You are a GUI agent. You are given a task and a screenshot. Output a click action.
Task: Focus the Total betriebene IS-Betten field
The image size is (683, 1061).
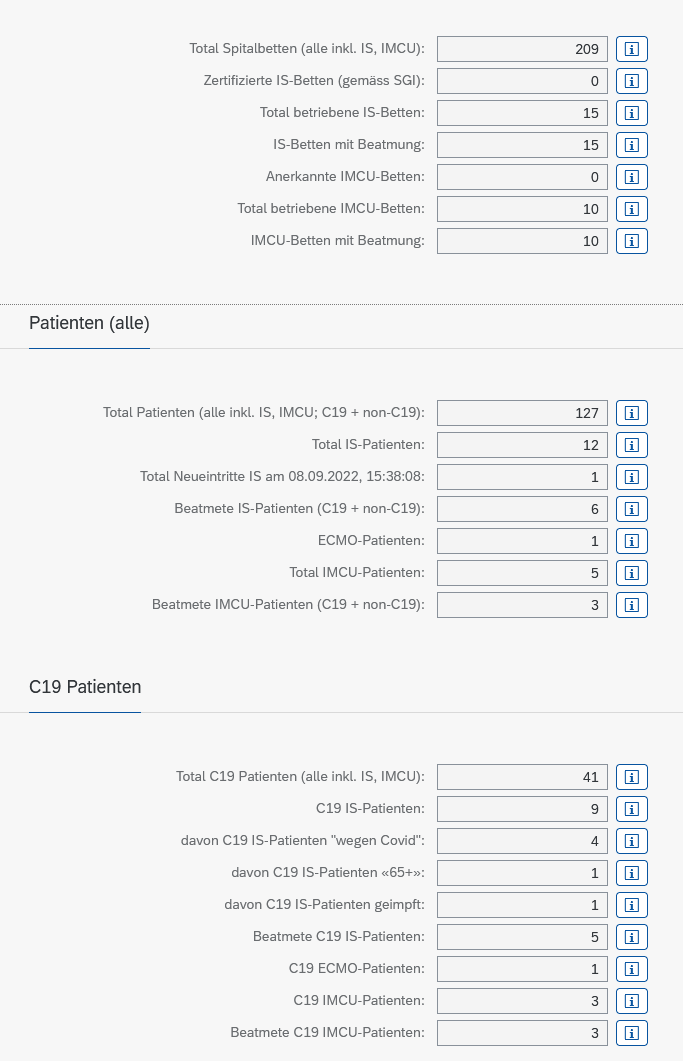tap(522, 113)
